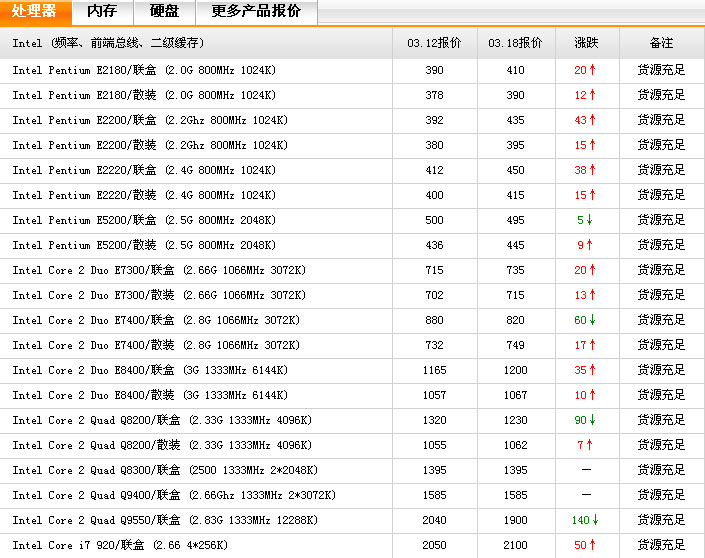Select Intel Core i7 920/联盒 row name
705x558 pixels.
pyautogui.click(x=120, y=545)
